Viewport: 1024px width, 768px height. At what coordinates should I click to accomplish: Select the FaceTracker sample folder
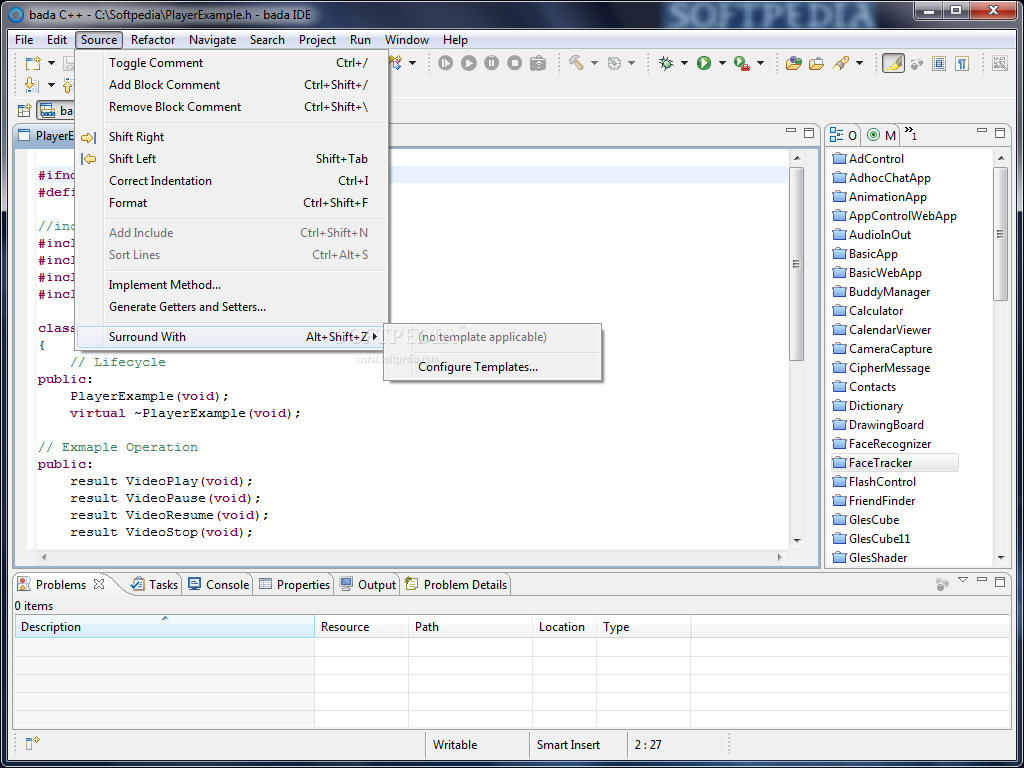pos(895,463)
